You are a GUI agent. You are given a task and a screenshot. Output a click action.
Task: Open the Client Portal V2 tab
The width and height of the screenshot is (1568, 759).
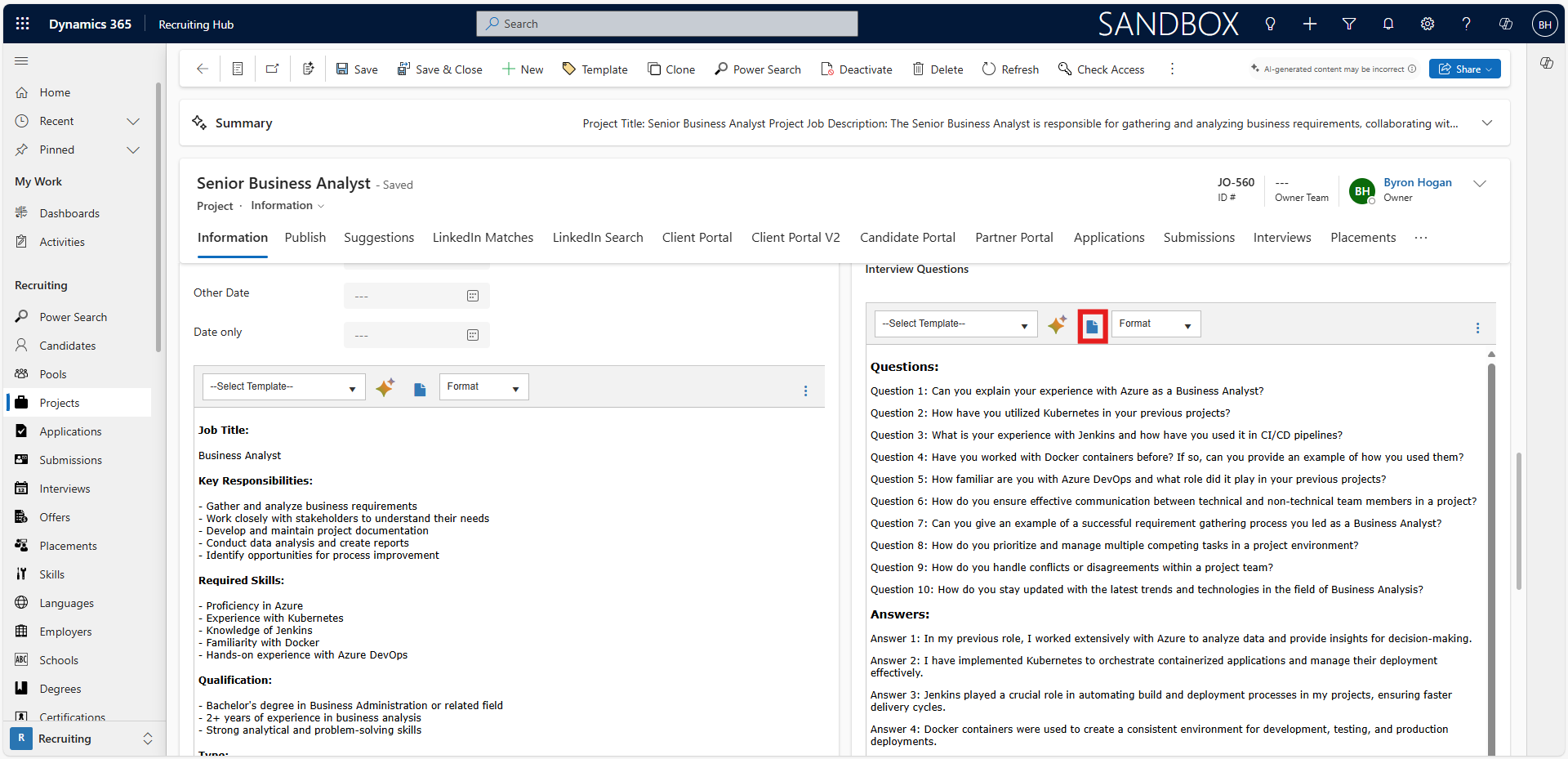pyautogui.click(x=795, y=238)
